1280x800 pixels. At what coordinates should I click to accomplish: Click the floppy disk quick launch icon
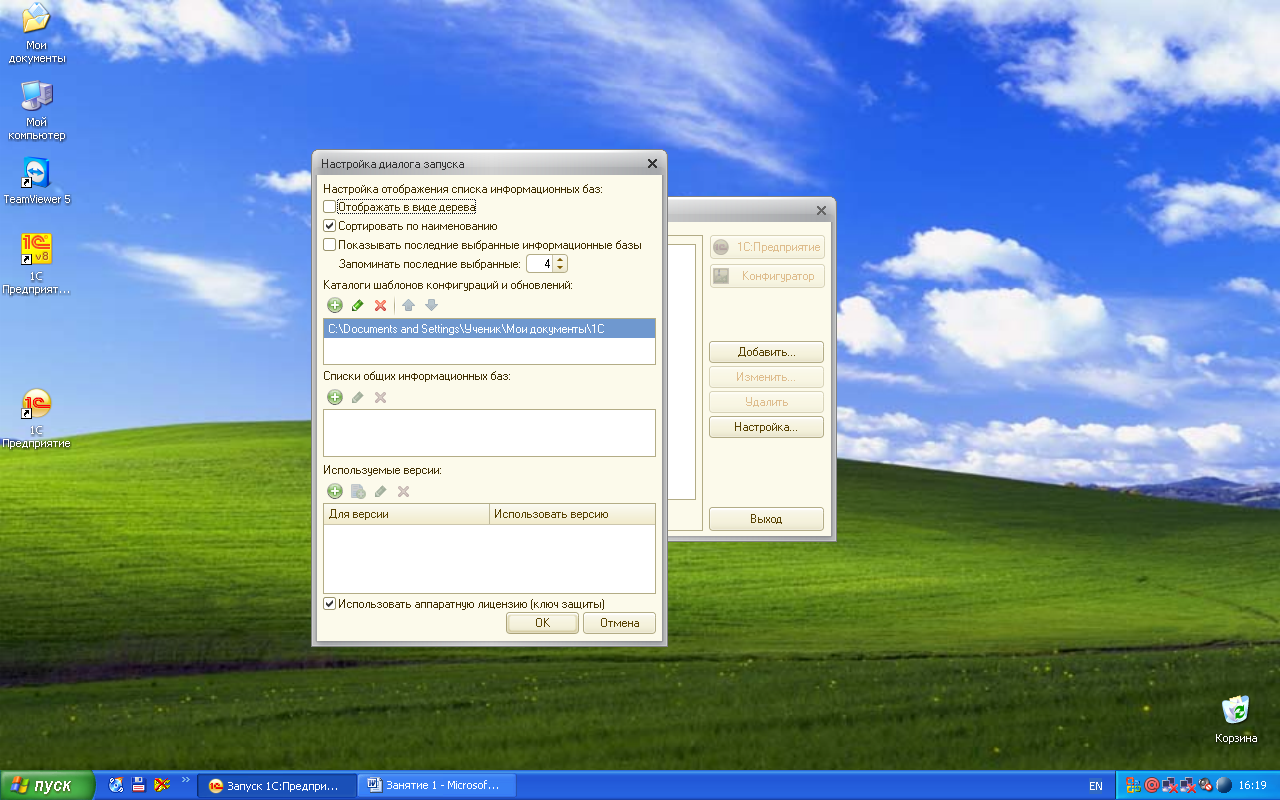click(139, 785)
